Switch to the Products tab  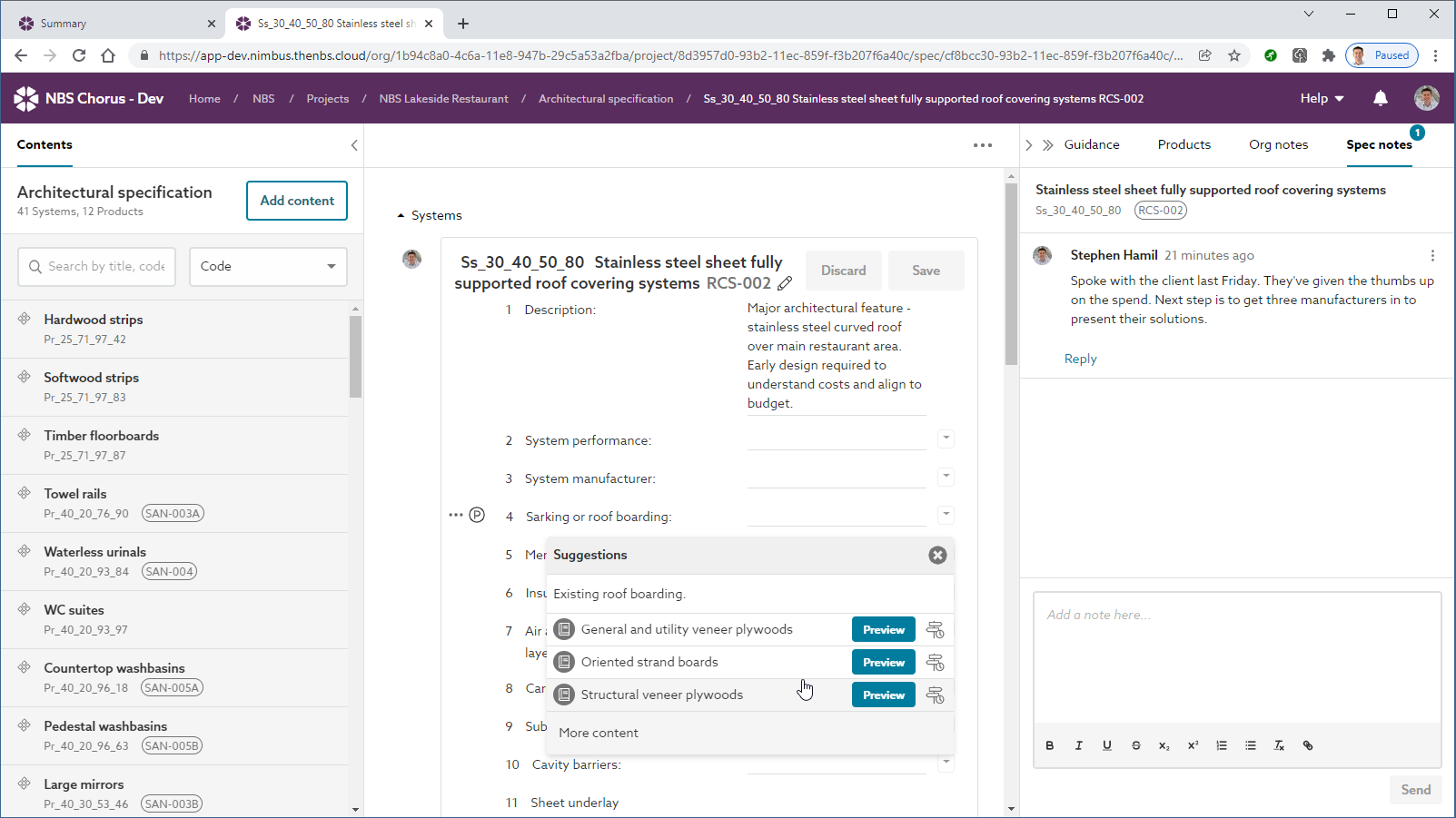tap(1184, 144)
